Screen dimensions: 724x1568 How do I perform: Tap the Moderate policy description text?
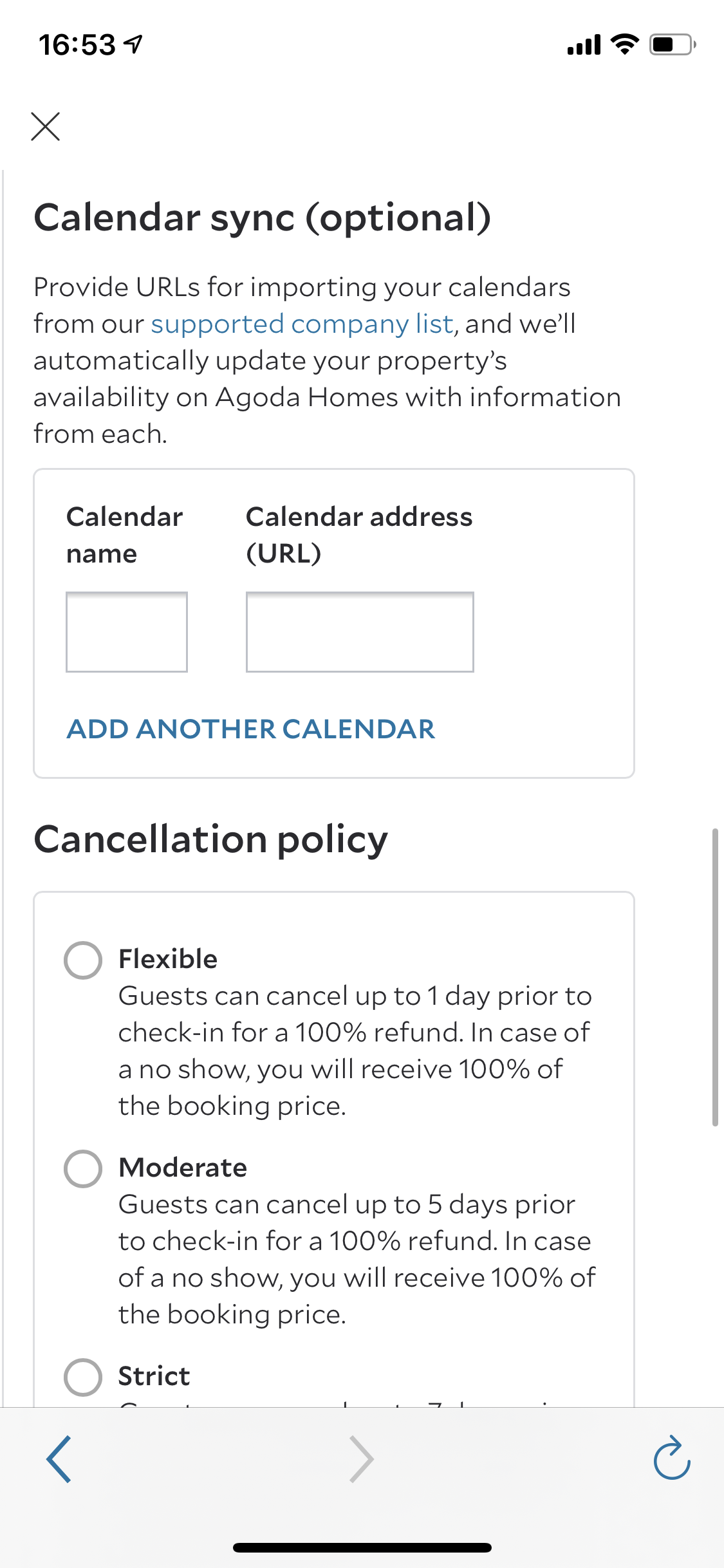[357, 1259]
